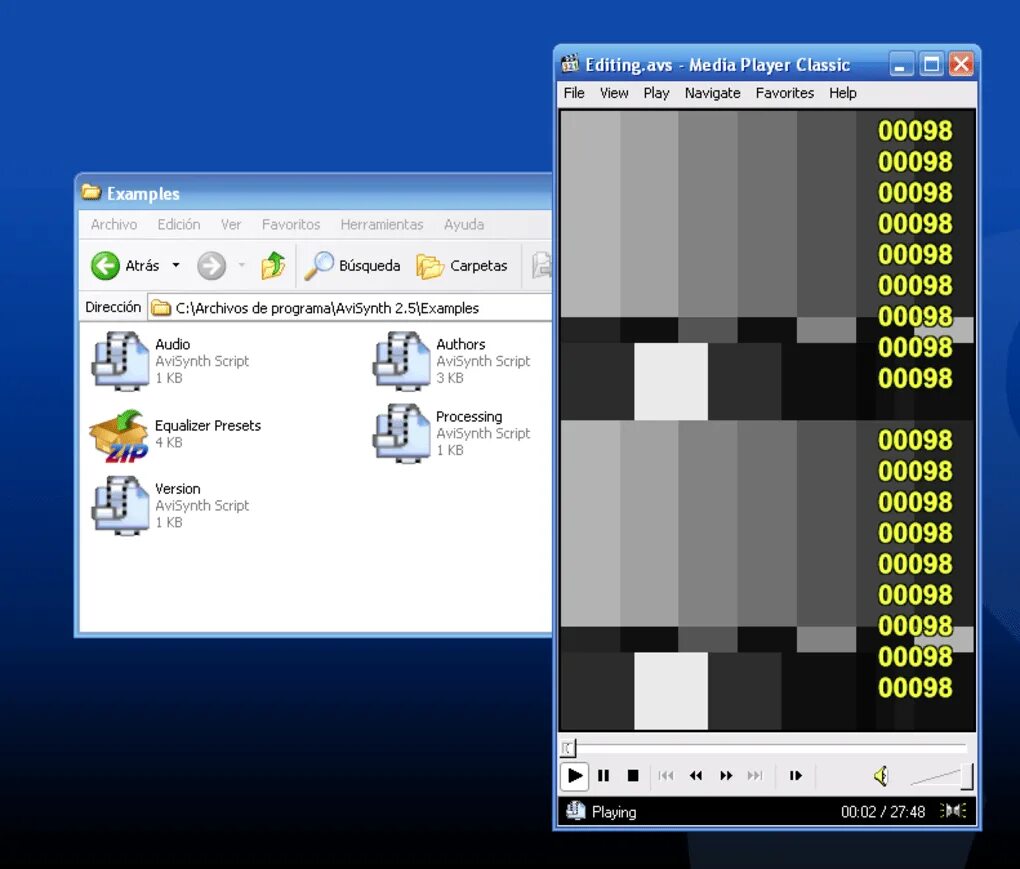Increase playback speed with fast-forward icon

pyautogui.click(x=726, y=776)
